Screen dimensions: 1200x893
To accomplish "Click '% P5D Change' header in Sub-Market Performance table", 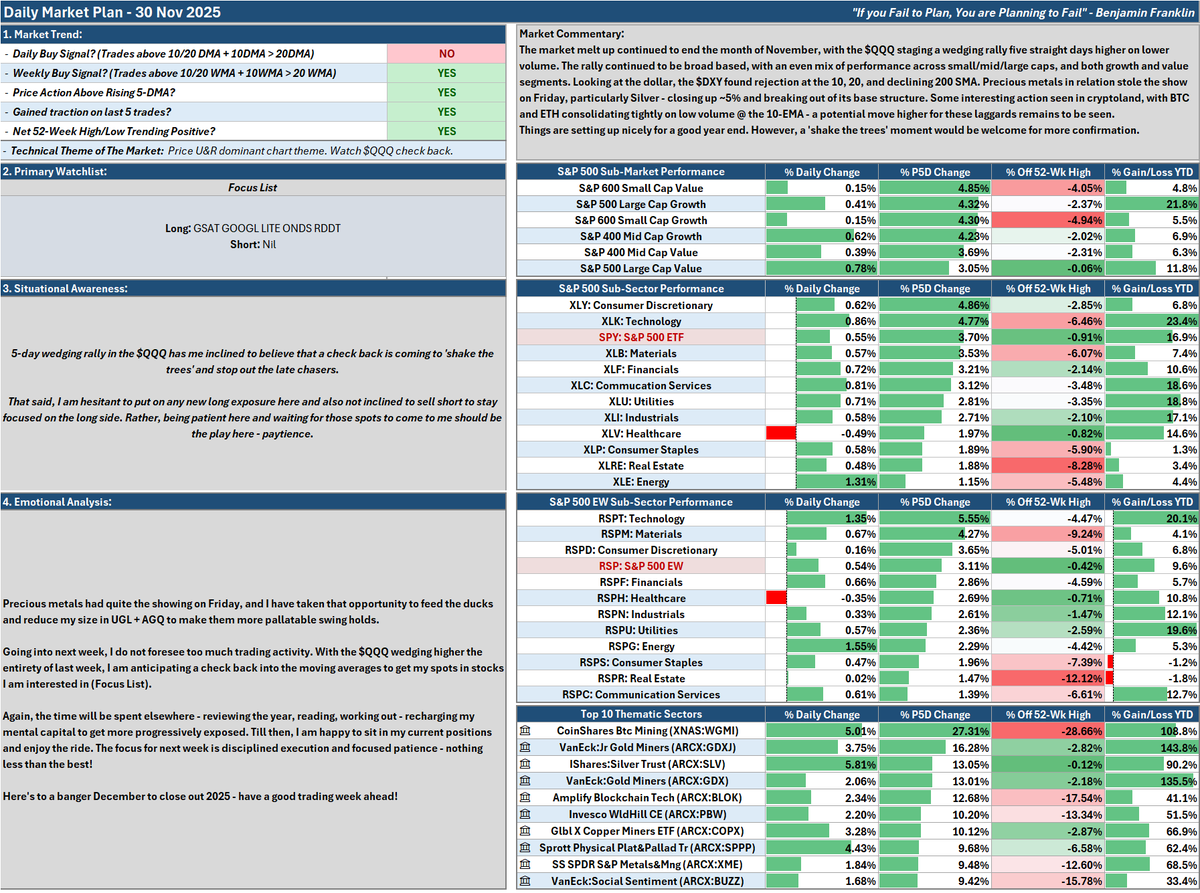I will tap(936, 171).
